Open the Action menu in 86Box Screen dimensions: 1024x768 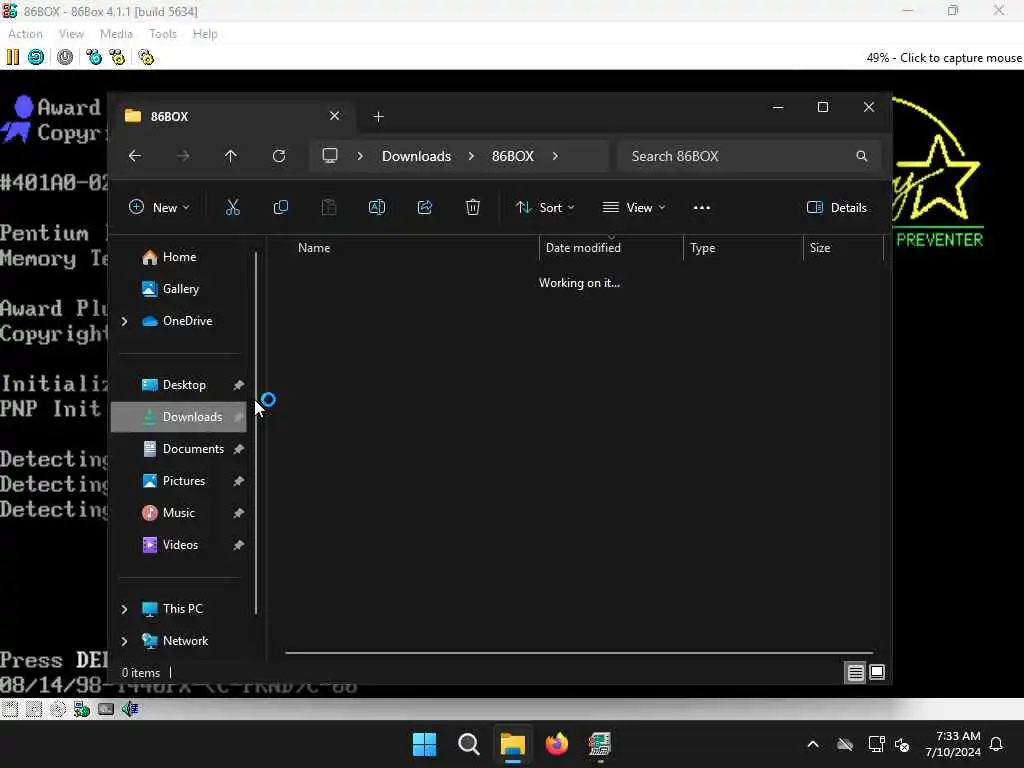tap(25, 34)
